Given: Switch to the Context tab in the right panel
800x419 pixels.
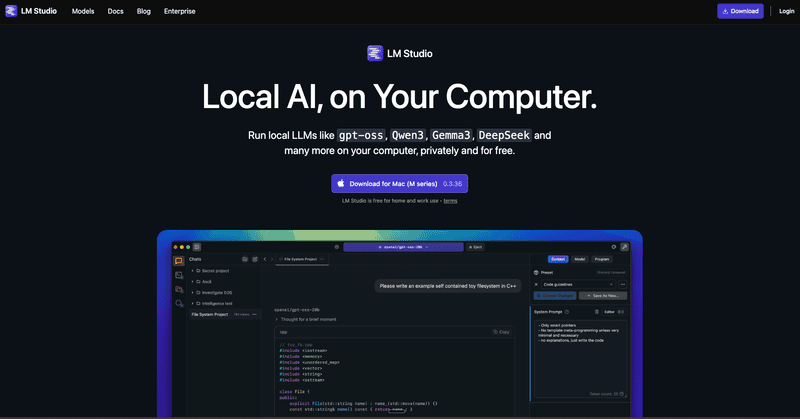Looking at the screenshot, I should pos(558,259).
